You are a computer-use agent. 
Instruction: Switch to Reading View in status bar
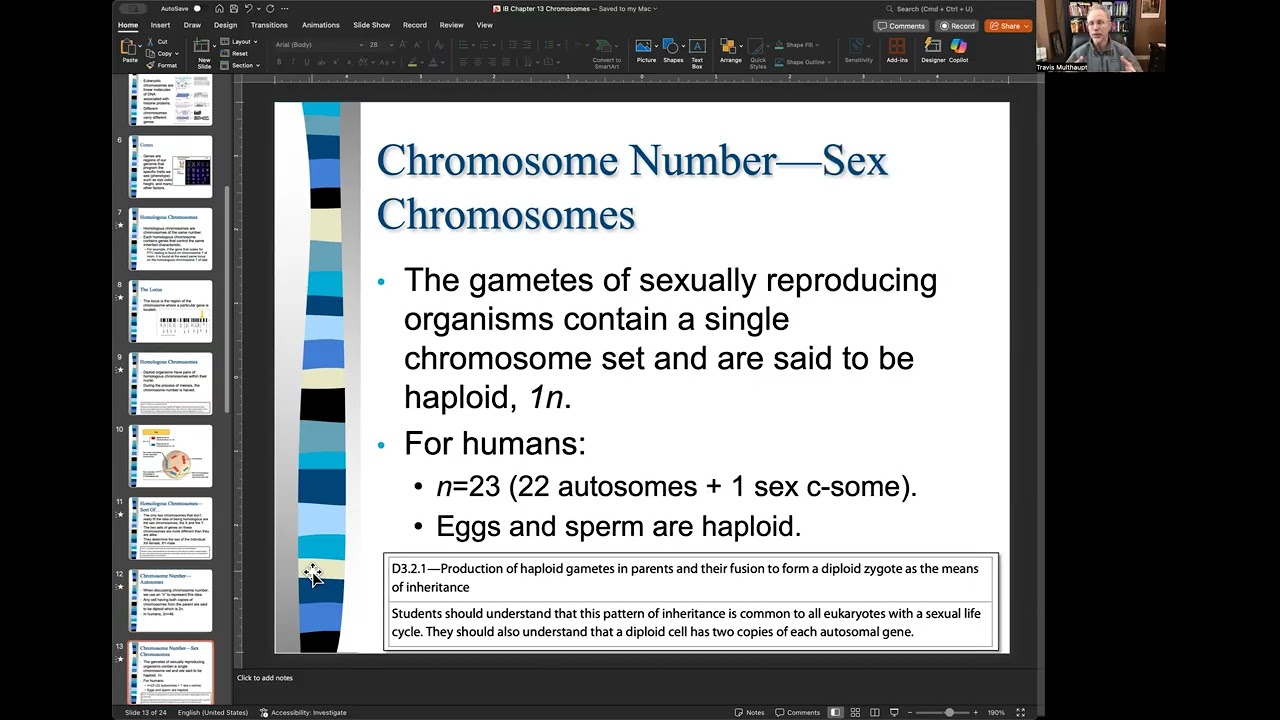point(875,712)
